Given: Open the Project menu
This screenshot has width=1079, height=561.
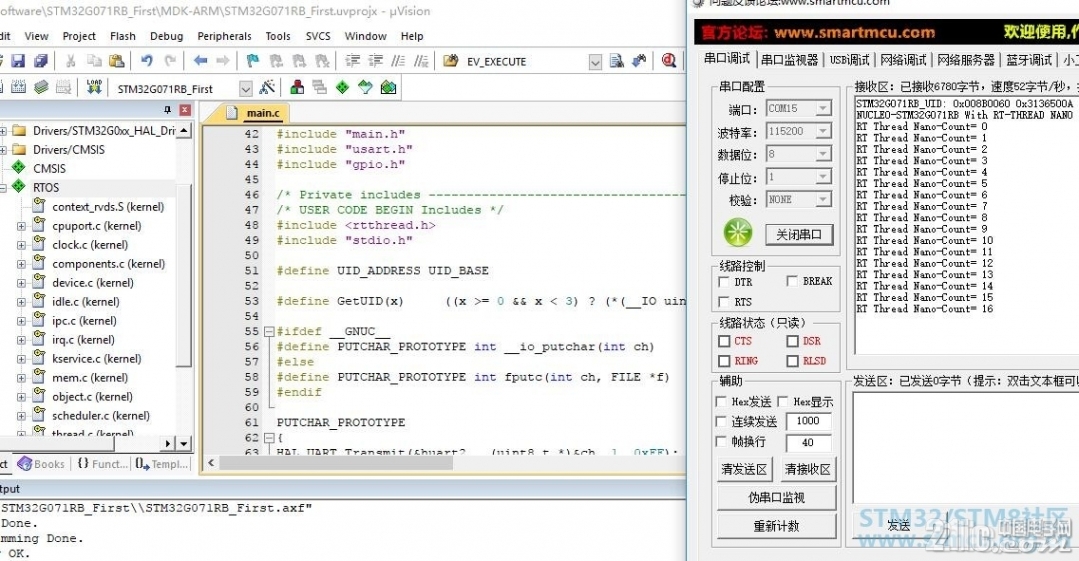Looking at the screenshot, I should [x=79, y=36].
